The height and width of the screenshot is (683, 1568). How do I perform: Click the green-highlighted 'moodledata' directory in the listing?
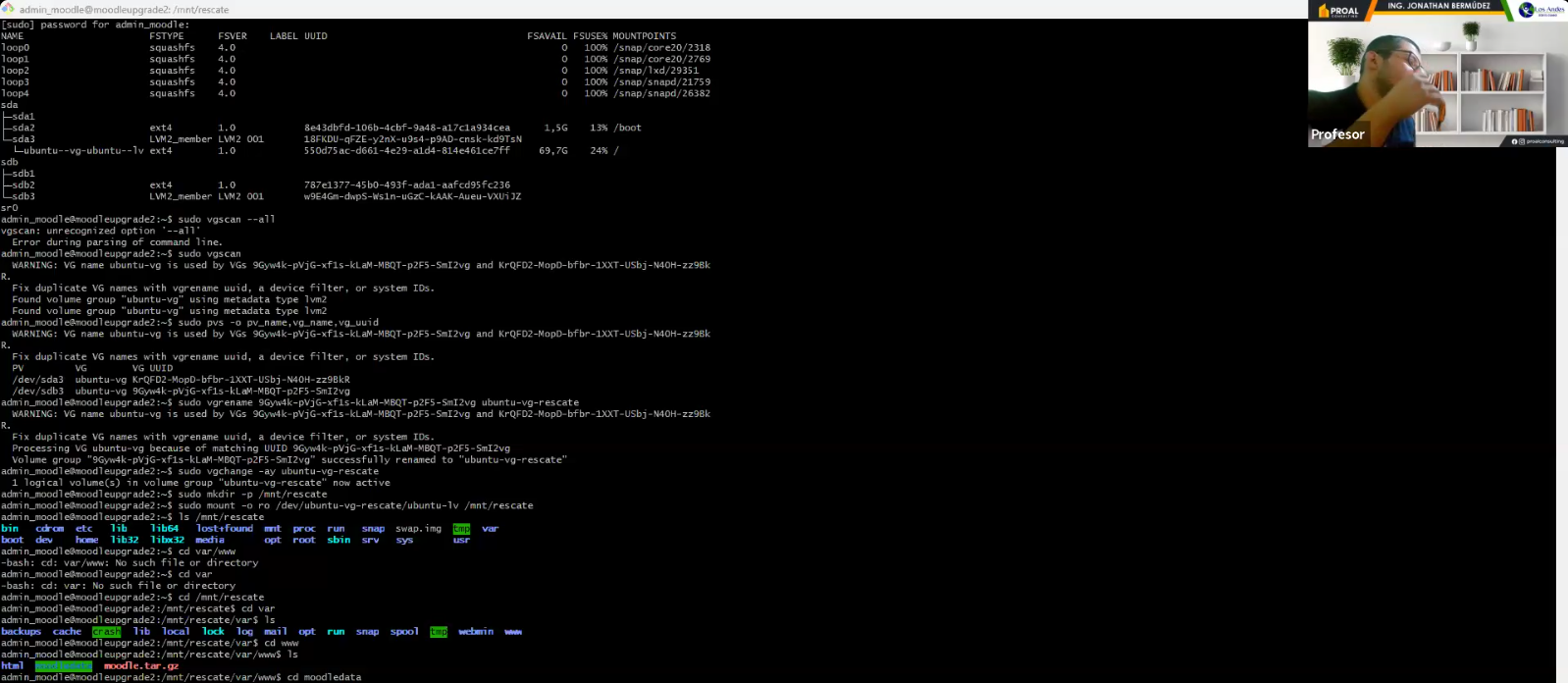(64, 665)
